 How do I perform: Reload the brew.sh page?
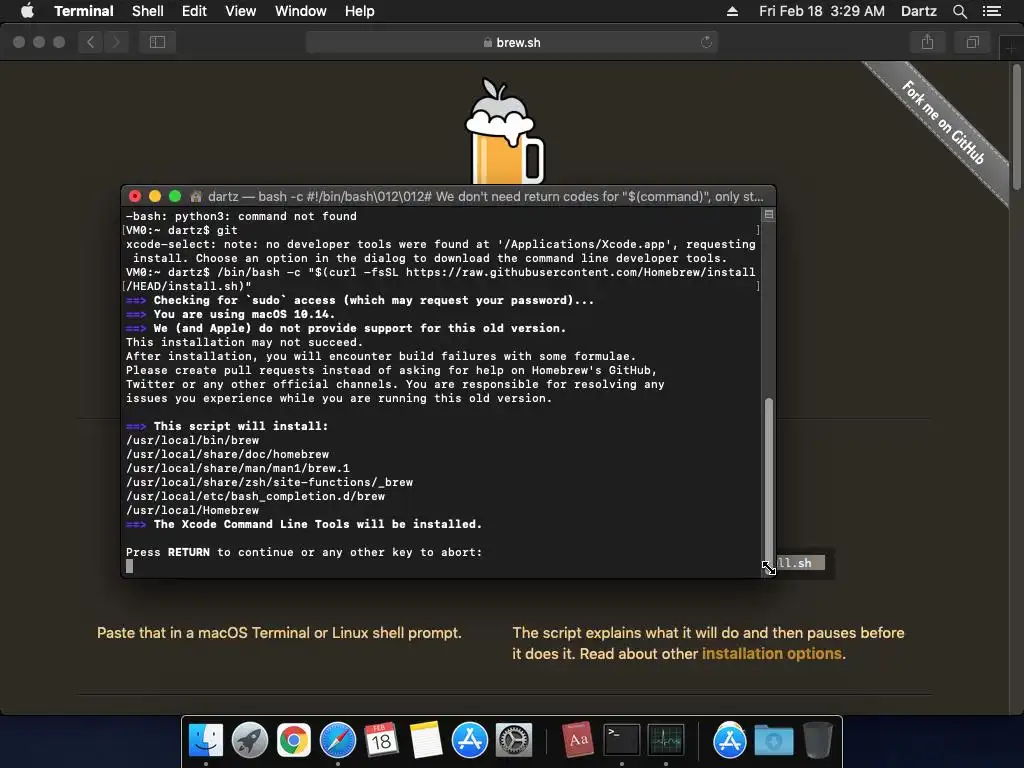(706, 42)
